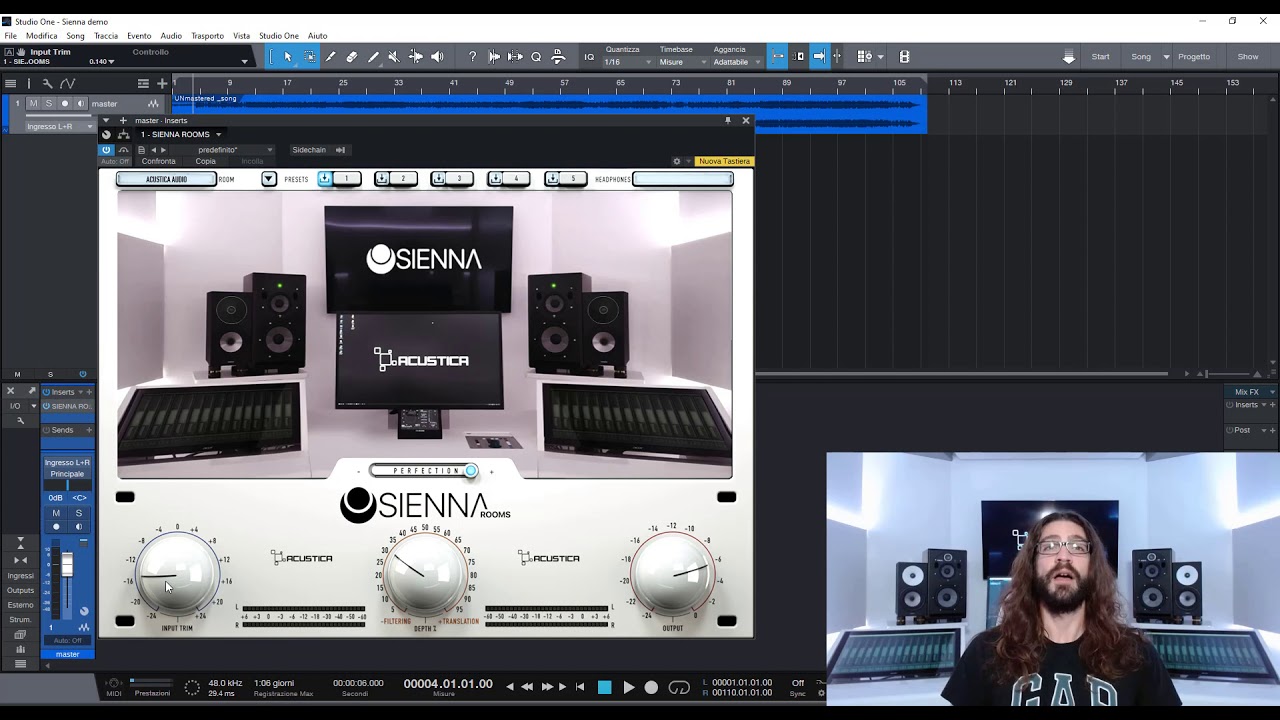Click the Copia button
The height and width of the screenshot is (720, 1280).
[x=205, y=161]
